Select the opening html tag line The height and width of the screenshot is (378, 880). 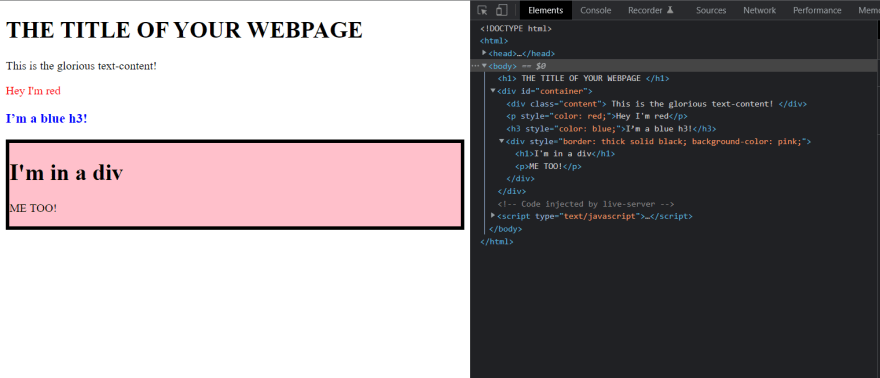coord(494,41)
